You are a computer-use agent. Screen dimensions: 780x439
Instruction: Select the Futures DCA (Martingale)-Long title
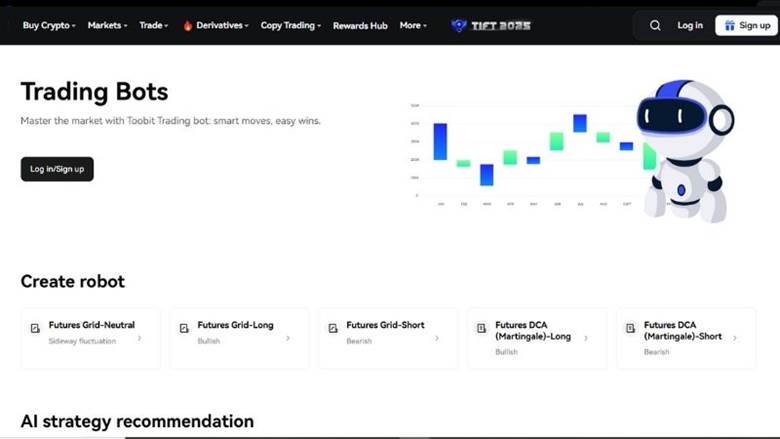533,331
